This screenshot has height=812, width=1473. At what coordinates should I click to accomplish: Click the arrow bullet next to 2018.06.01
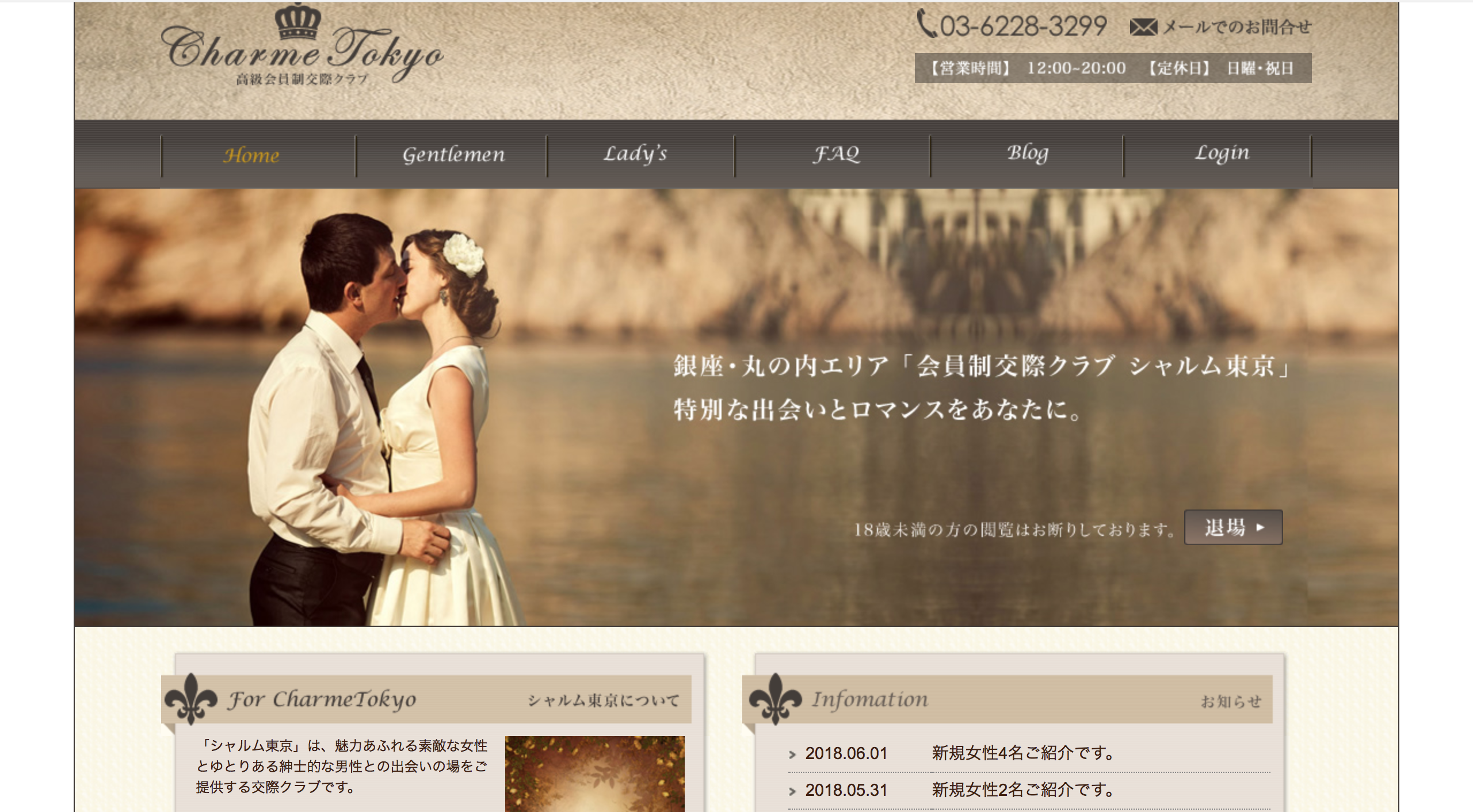click(x=792, y=754)
